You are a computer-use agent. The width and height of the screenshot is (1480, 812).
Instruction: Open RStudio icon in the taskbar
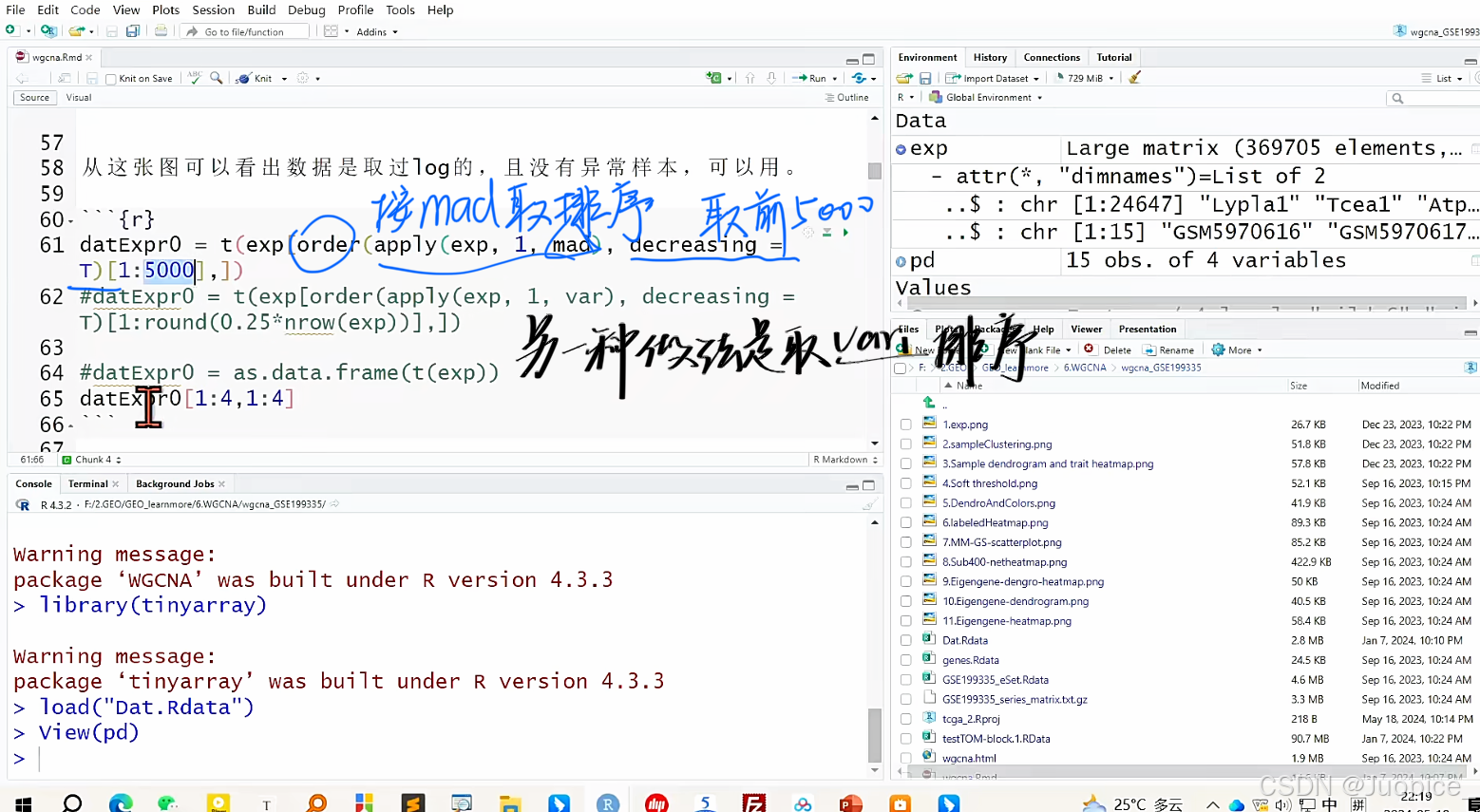(608, 803)
